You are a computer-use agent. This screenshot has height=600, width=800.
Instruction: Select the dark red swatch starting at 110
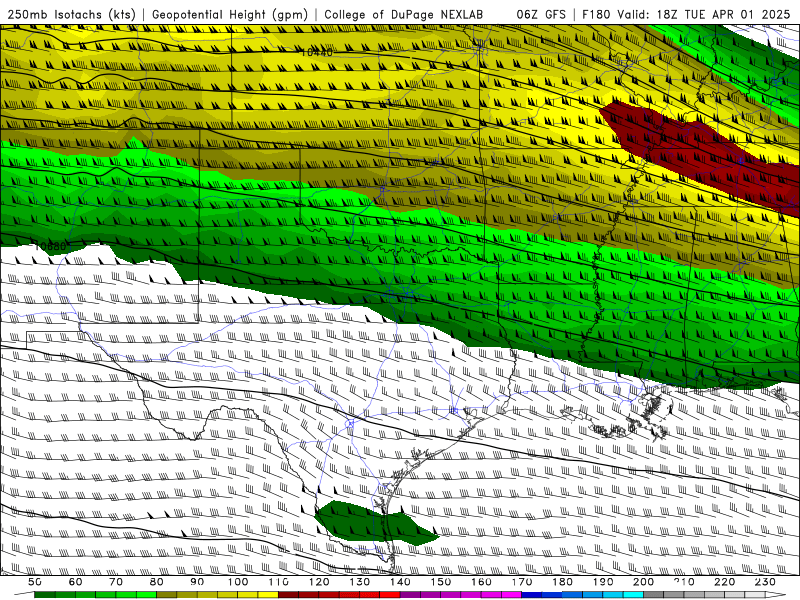tap(288, 595)
